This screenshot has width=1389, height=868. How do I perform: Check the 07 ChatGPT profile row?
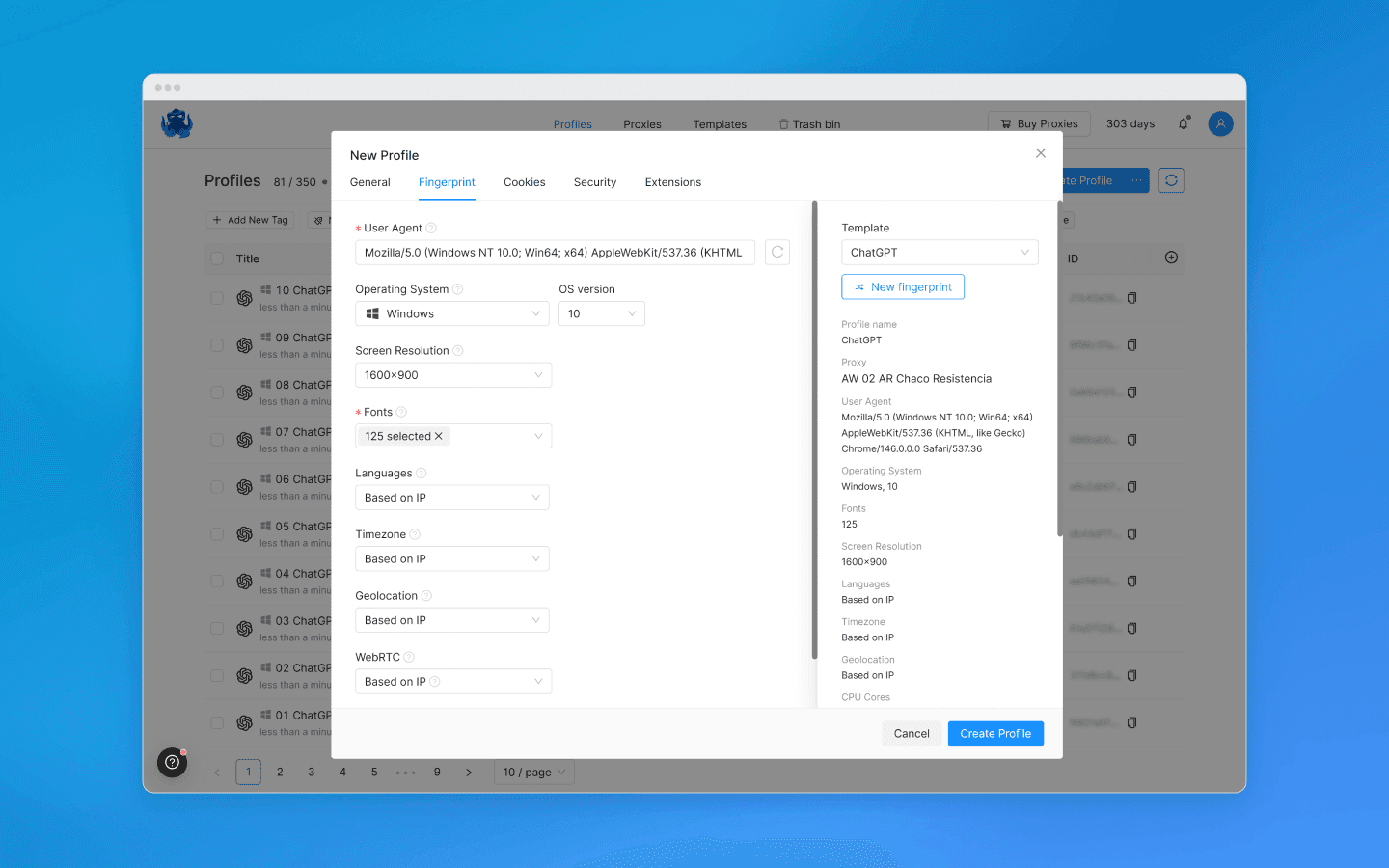(x=217, y=440)
